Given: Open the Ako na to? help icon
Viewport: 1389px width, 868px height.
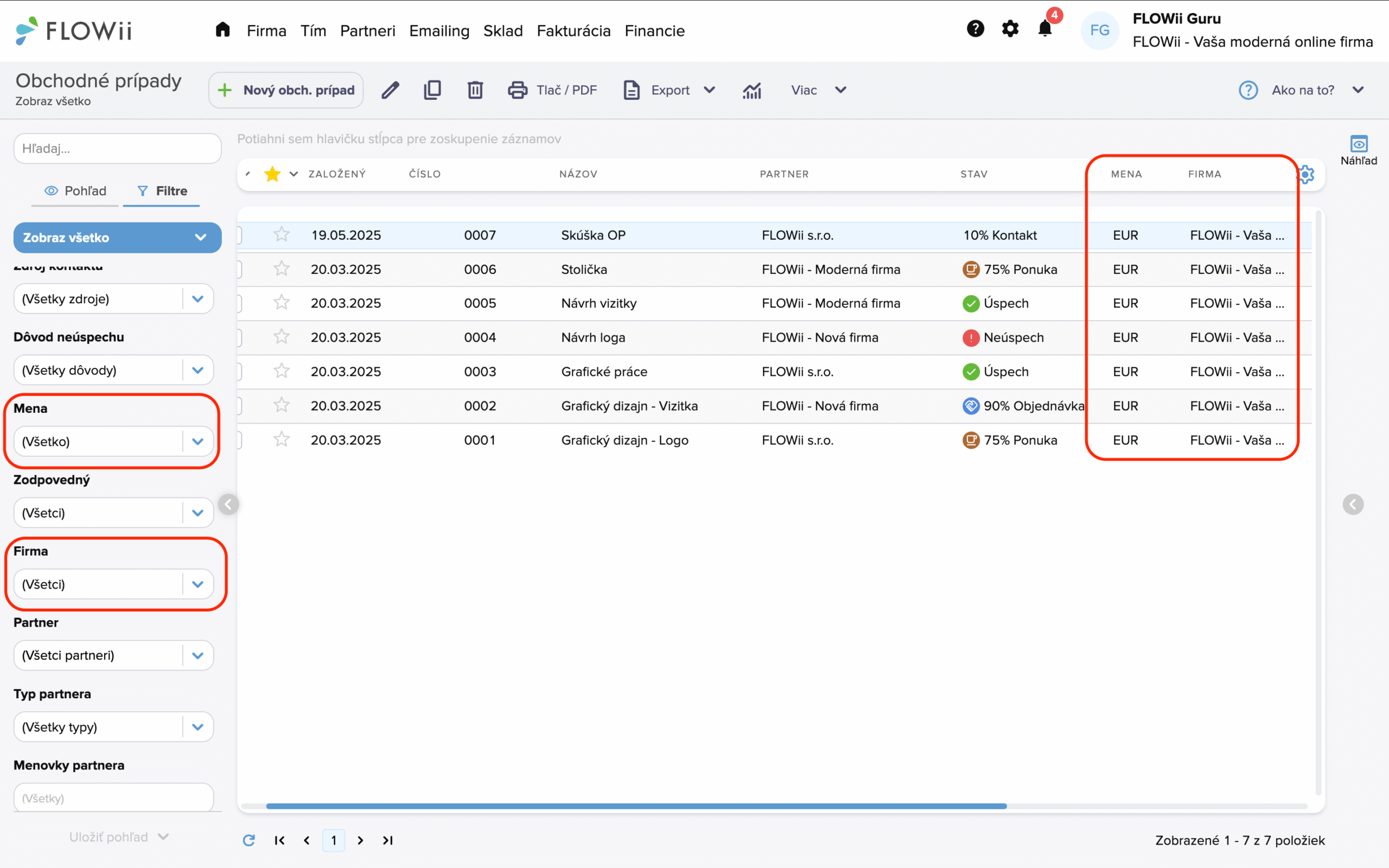Looking at the screenshot, I should tap(1248, 90).
